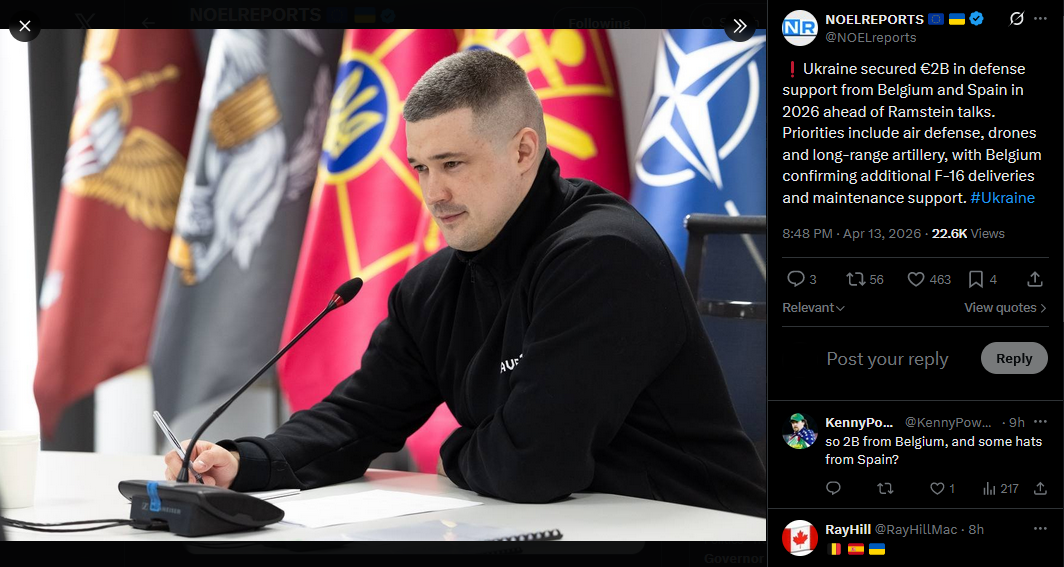Click the post timestamp 8:48 PM Apr 13, 2026

(852, 233)
